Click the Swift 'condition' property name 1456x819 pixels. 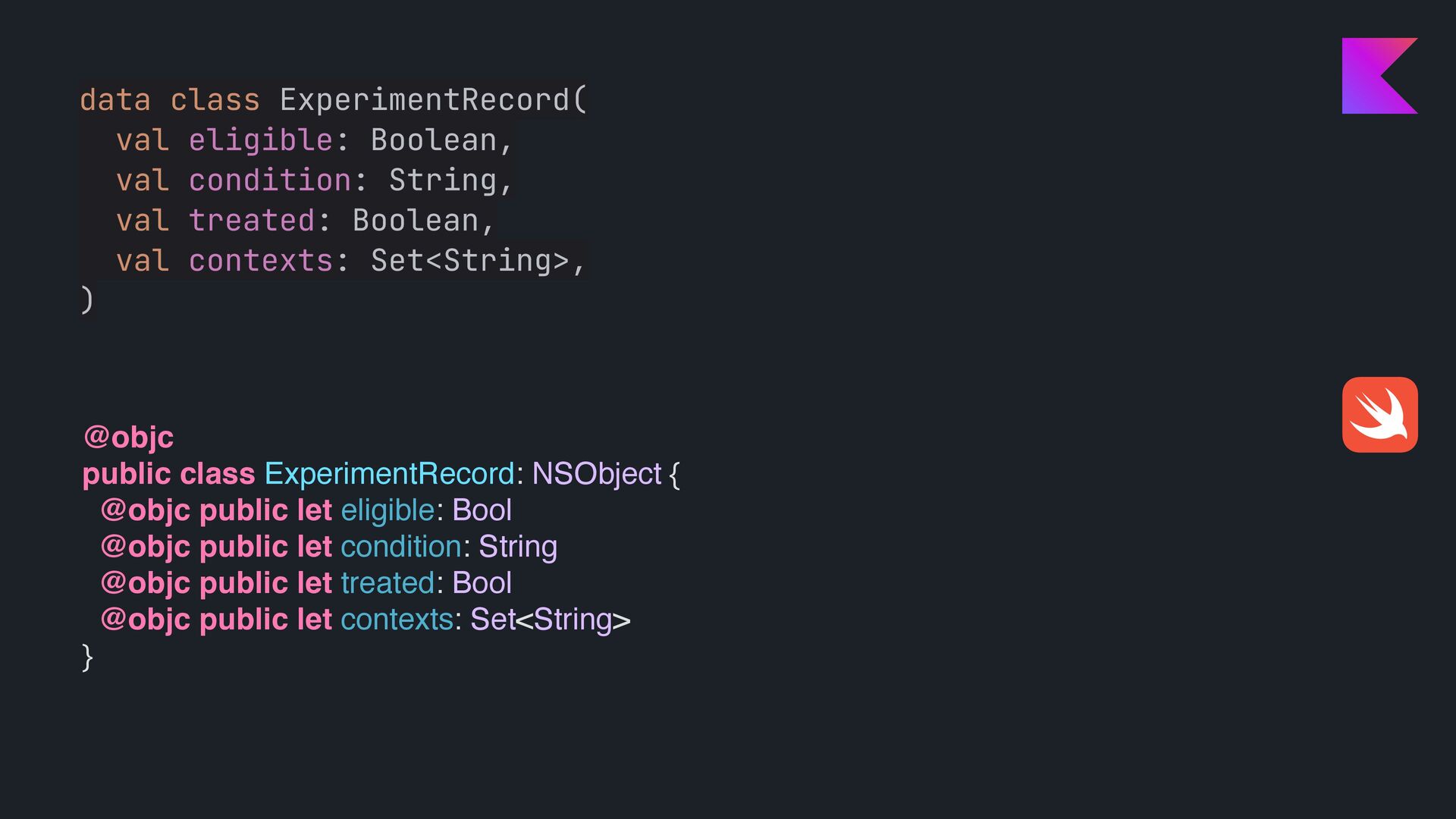[x=401, y=547]
